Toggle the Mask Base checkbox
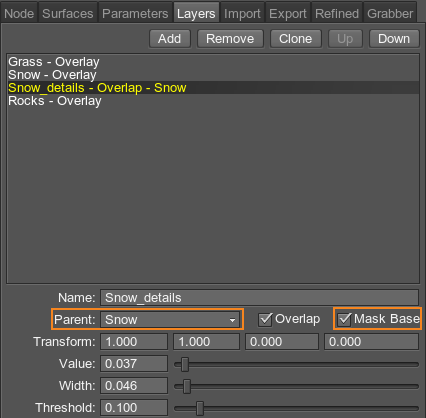The image size is (426, 418). 344,319
